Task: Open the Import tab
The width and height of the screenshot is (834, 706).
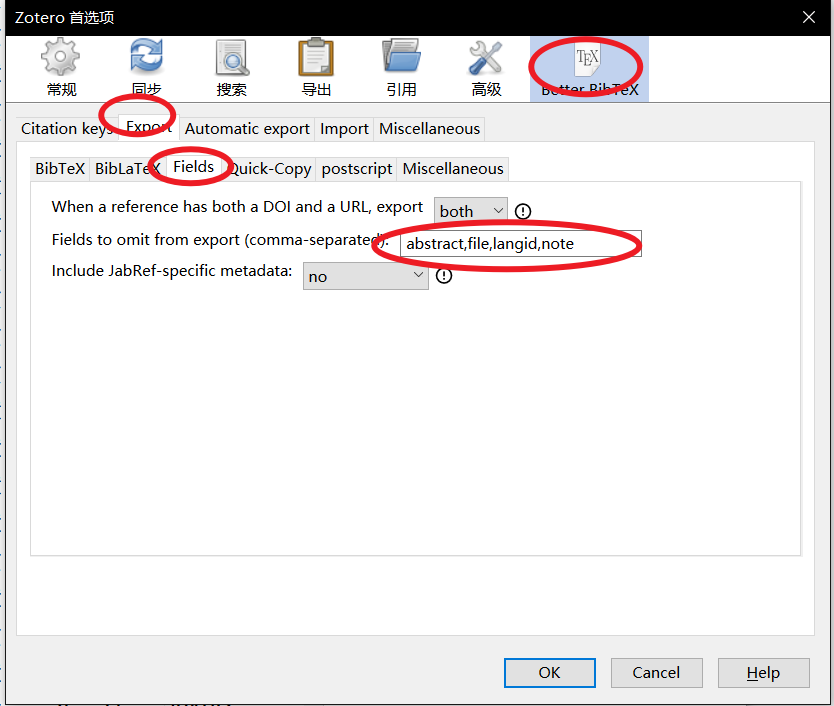Action: pos(344,129)
